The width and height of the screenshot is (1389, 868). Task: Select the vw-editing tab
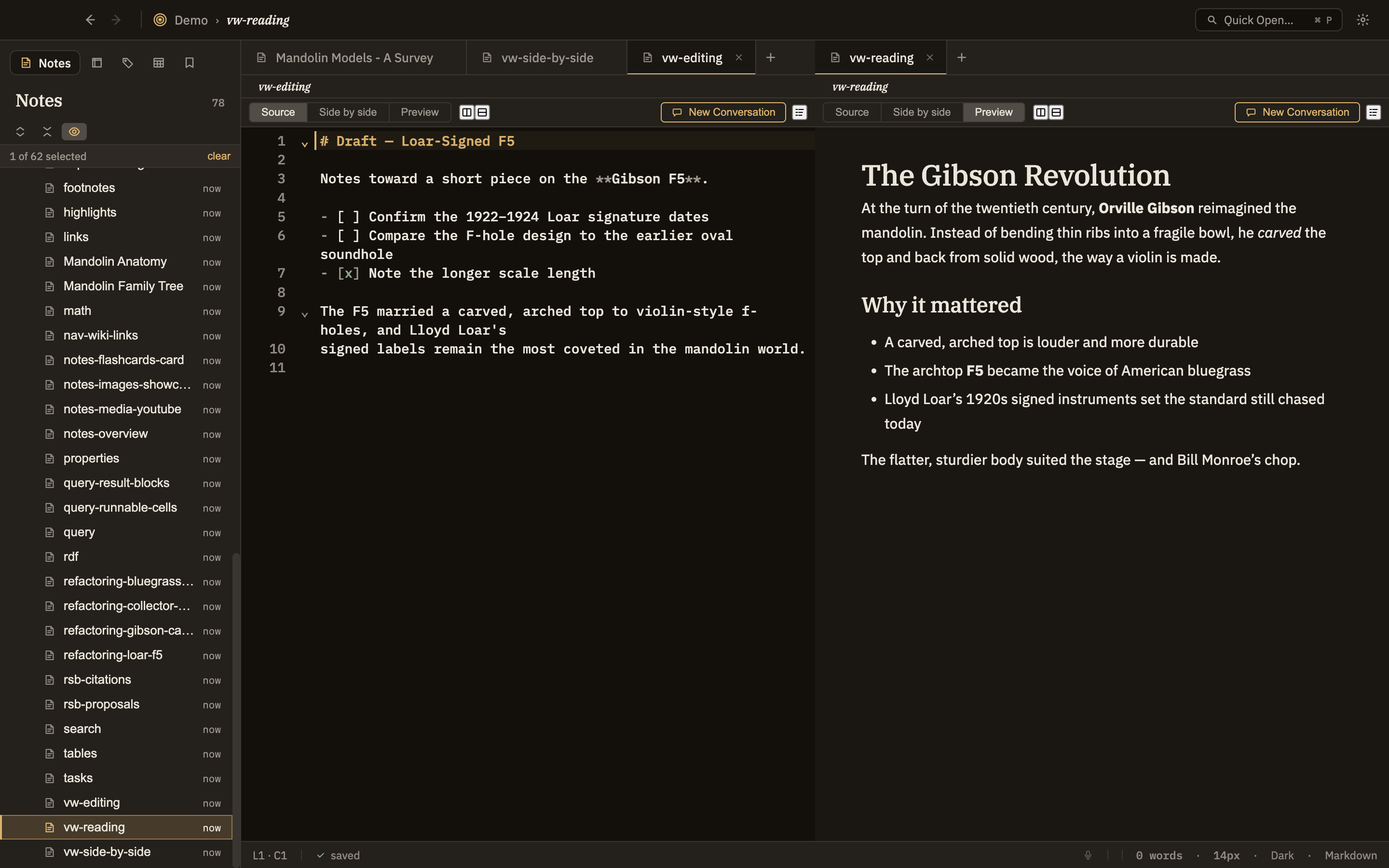[x=691, y=57]
